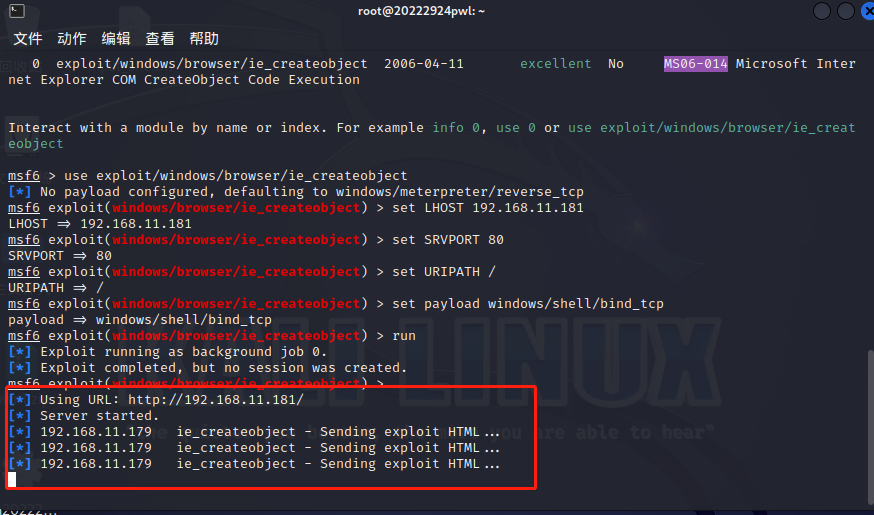Click the 'excellent' rank text

(x=555, y=64)
